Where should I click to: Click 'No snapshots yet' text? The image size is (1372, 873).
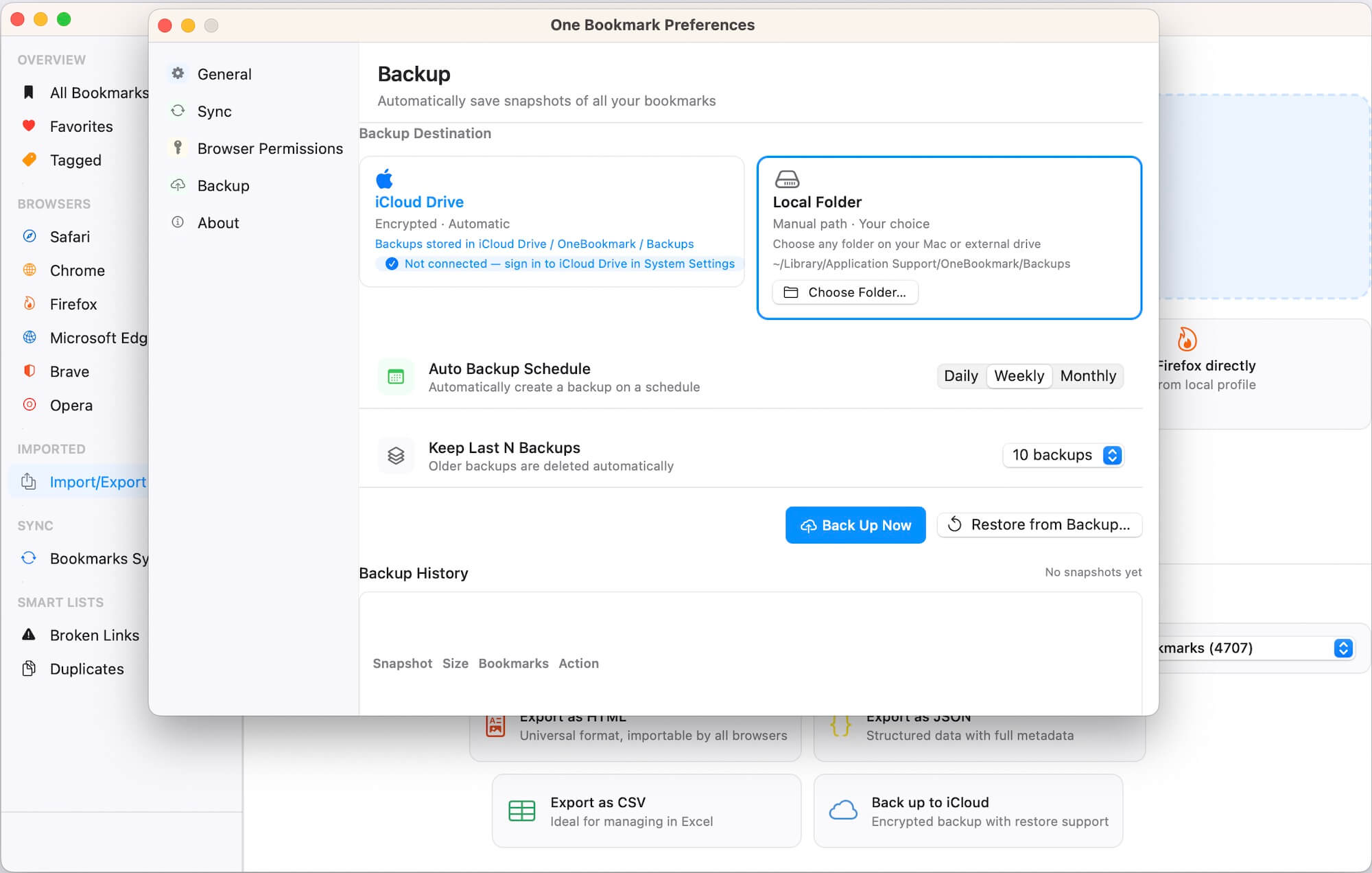(1093, 572)
